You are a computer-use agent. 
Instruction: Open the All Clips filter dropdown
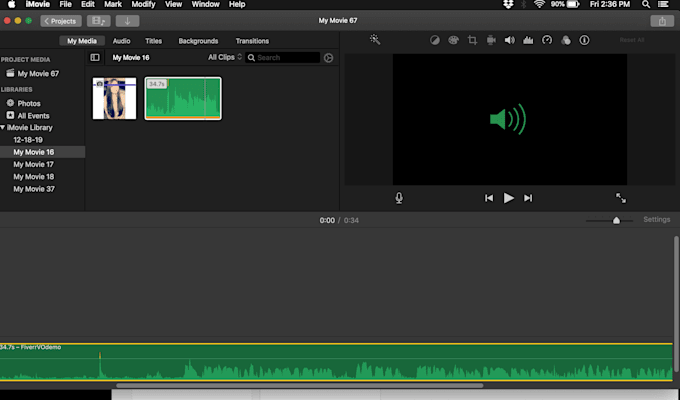(x=225, y=57)
